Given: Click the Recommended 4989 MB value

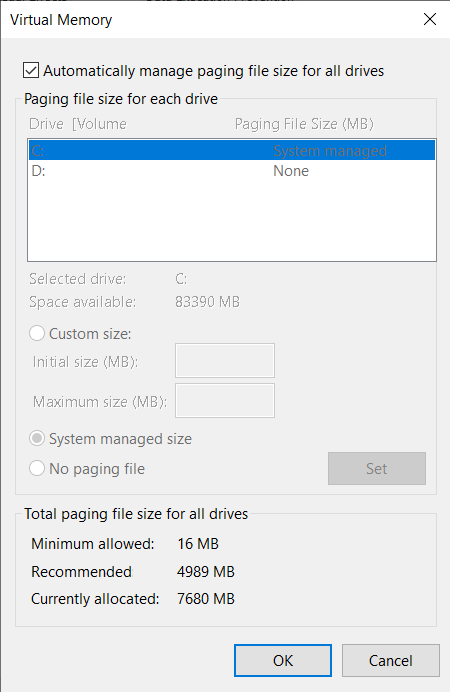Looking at the screenshot, I should [206, 572].
